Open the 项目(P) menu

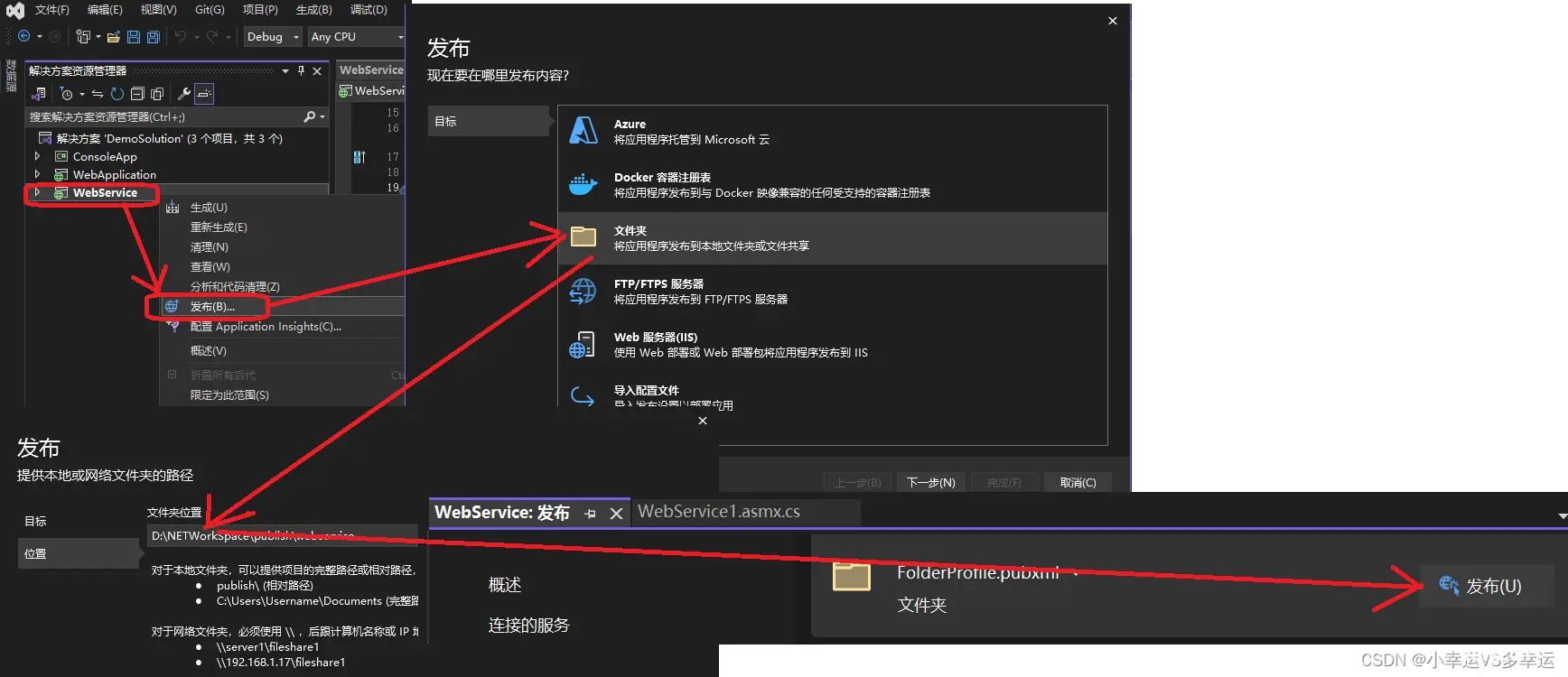[260, 10]
